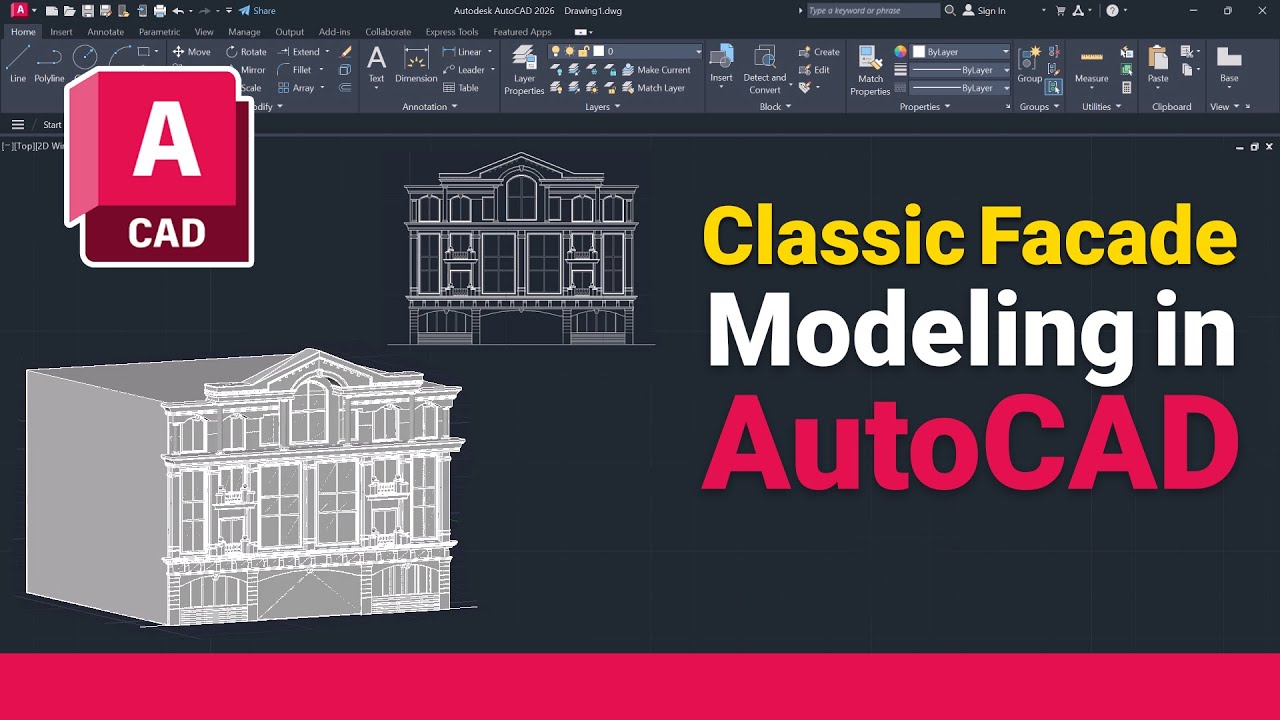Expand the Block panel

tap(775, 106)
